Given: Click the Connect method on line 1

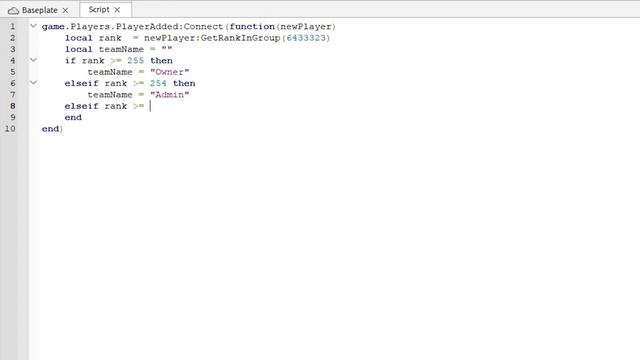Looking at the screenshot, I should coord(203,27).
